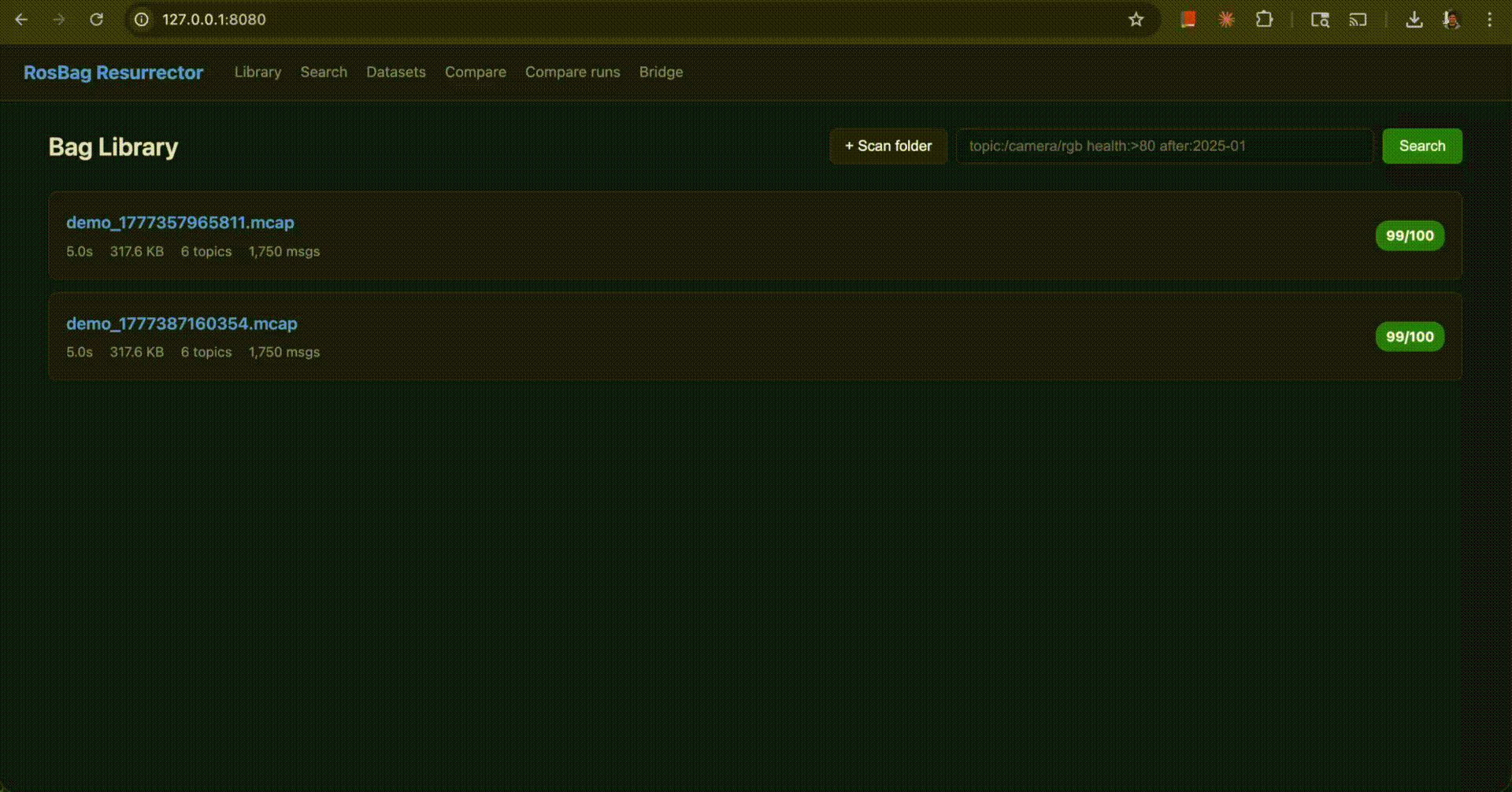Viewport: 1512px width, 792px height.
Task: Focus the bag search query input field
Action: coord(1165,146)
